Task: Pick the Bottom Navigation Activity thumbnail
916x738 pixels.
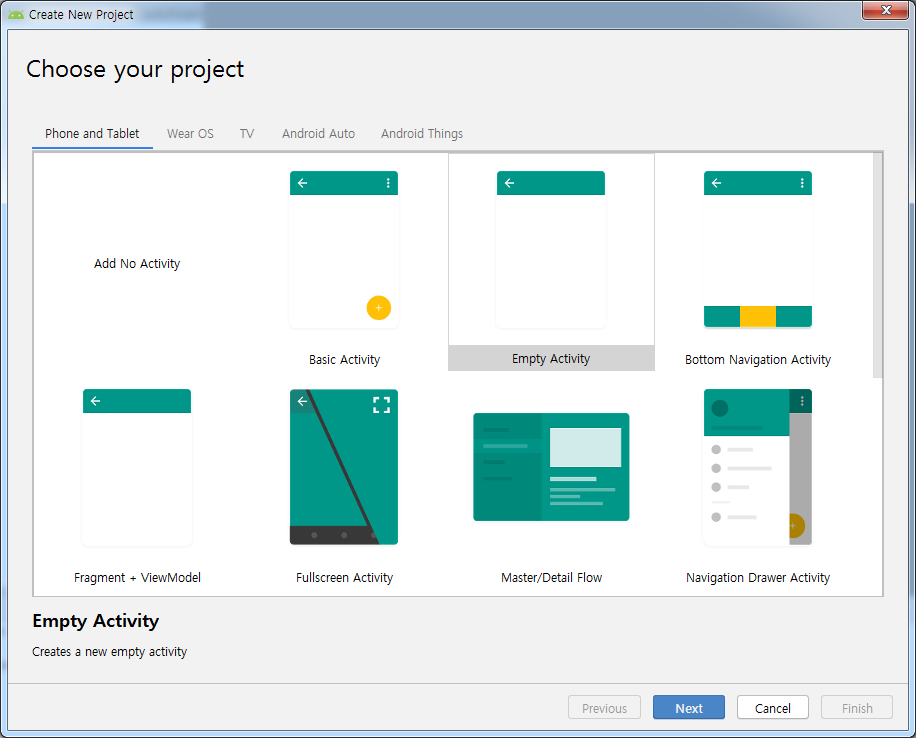Action: [x=758, y=250]
